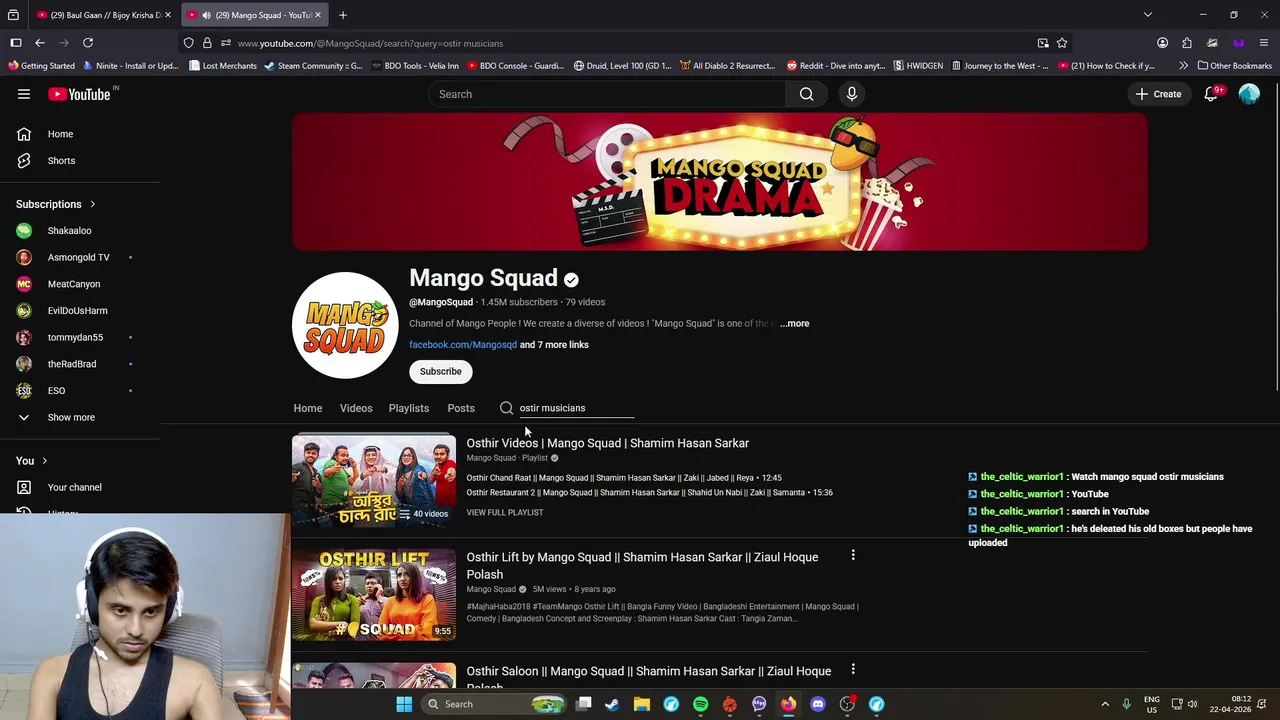Screen dimensions: 1280x720
Task: Open a new browser tab
Action: [342, 15]
